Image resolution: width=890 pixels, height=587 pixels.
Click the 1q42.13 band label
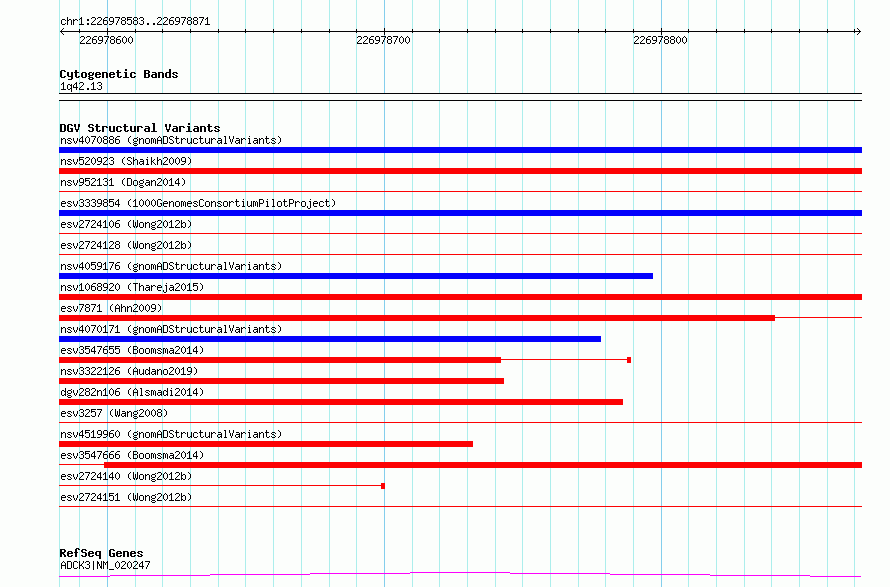tap(81, 86)
